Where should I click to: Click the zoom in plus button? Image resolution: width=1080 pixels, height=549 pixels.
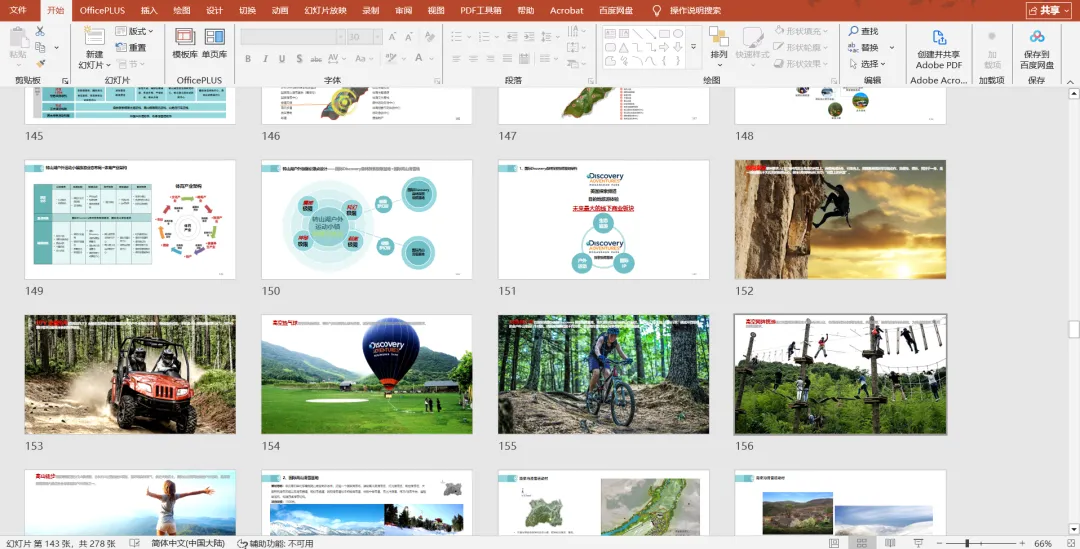coord(1022,543)
